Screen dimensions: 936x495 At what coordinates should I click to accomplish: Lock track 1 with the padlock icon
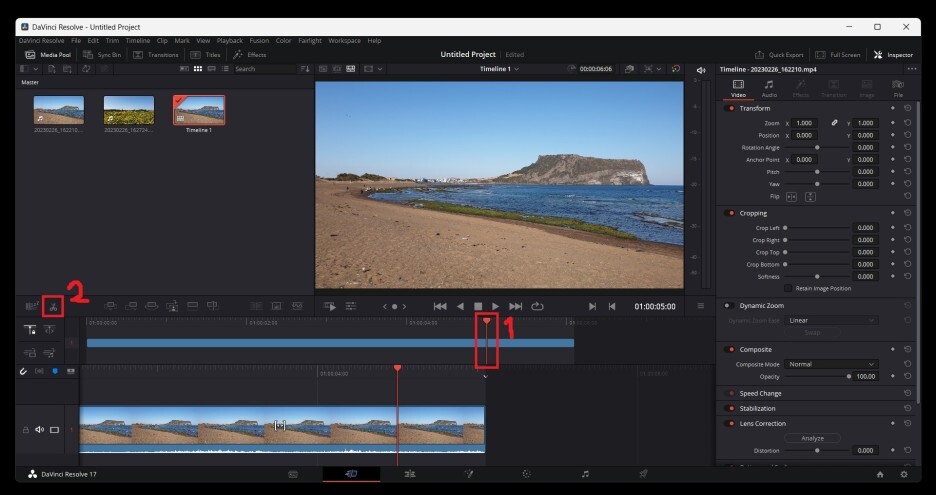coord(26,430)
